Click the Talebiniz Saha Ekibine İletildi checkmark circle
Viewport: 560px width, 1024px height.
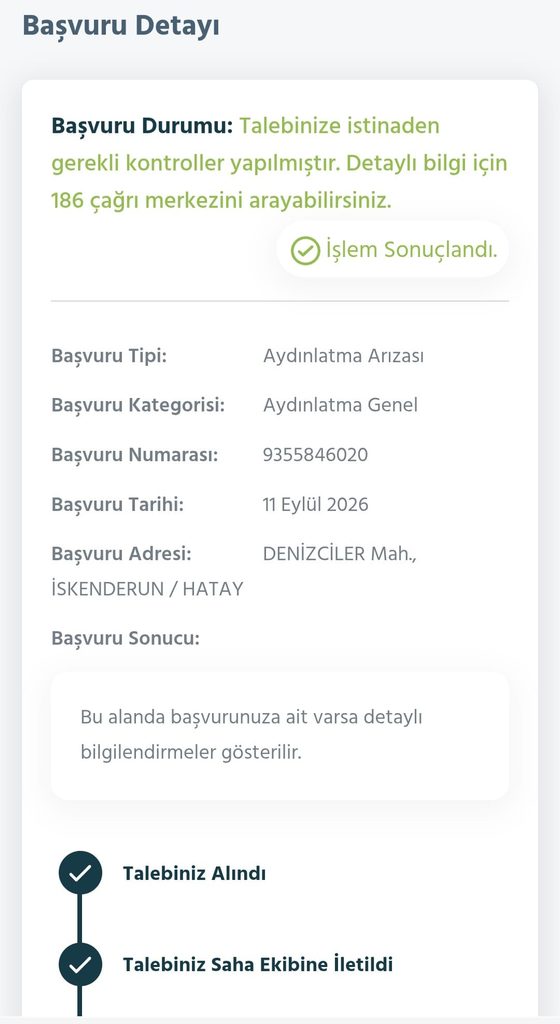click(80, 964)
